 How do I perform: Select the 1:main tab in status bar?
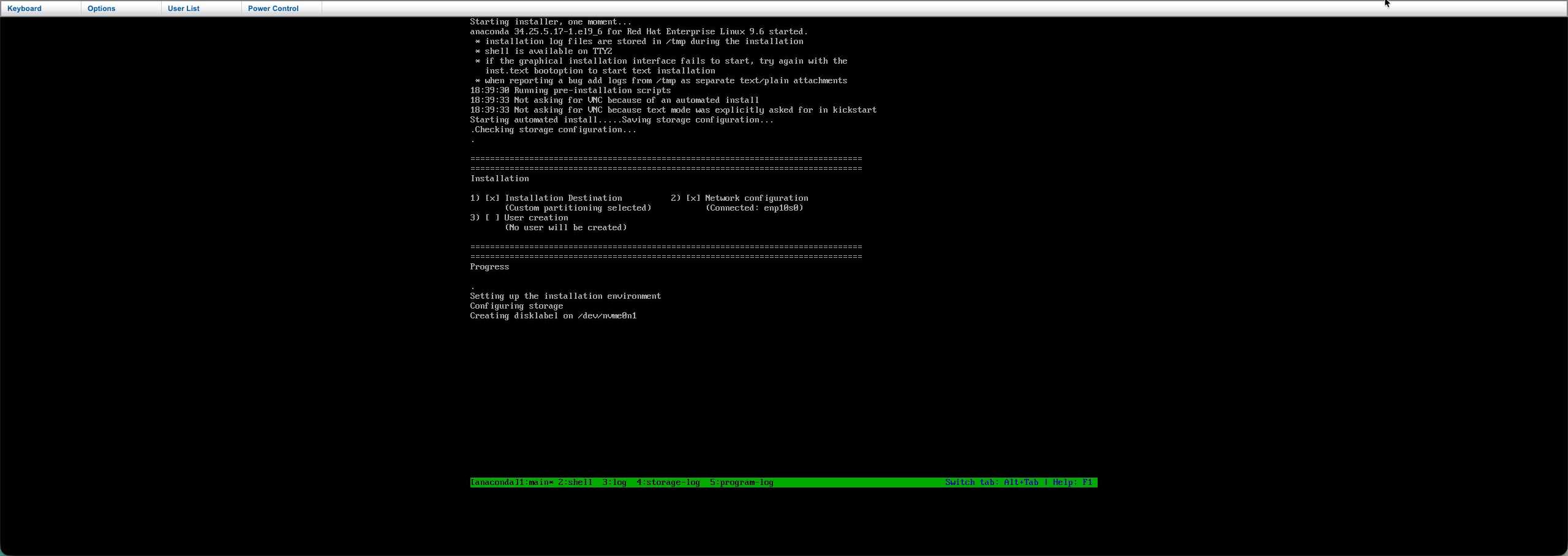(538, 483)
